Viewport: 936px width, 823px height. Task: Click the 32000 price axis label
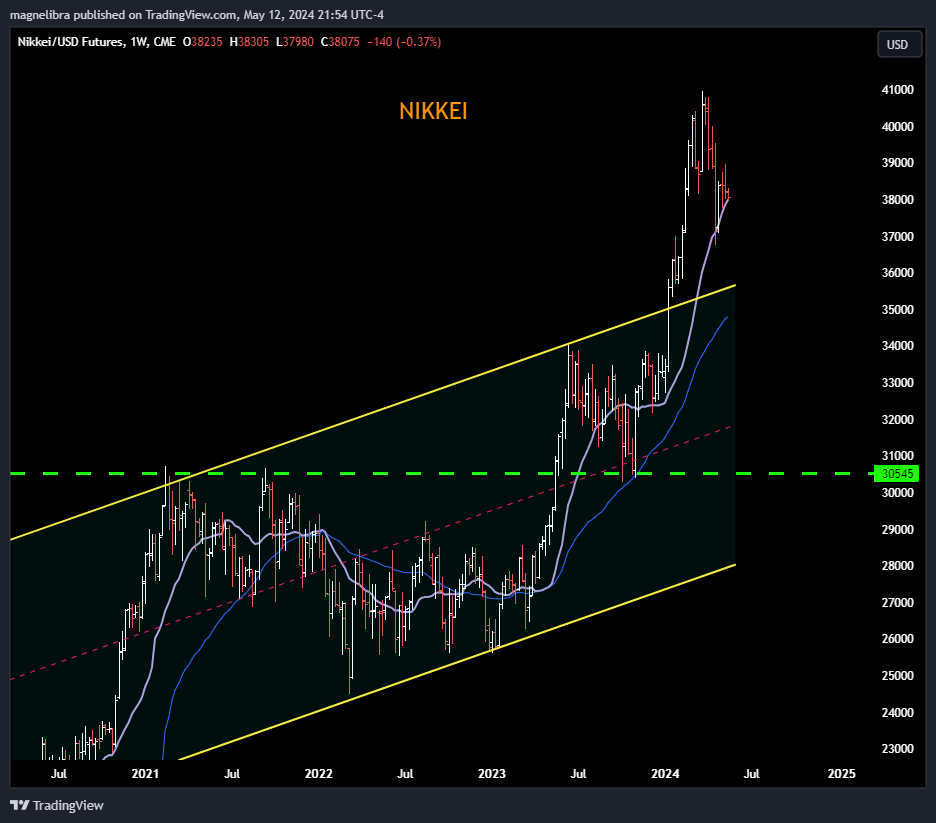[897, 420]
